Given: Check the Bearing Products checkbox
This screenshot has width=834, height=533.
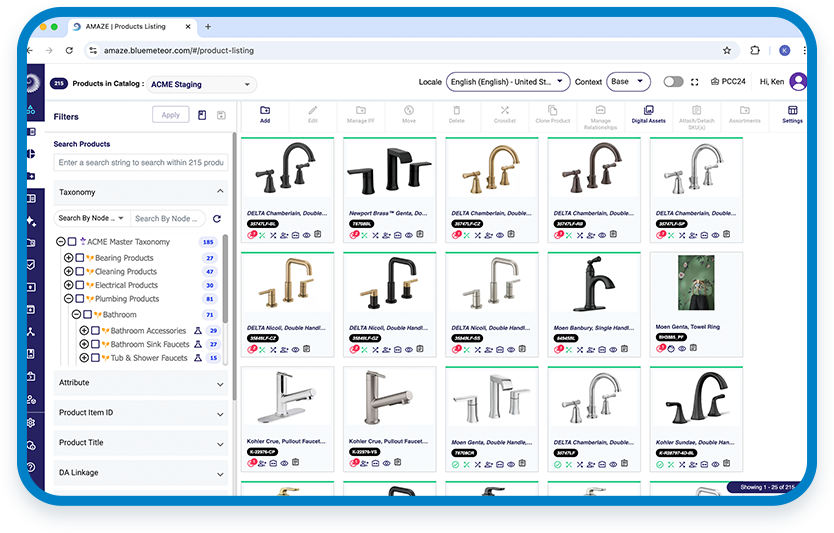Looking at the screenshot, I should click(x=80, y=257).
